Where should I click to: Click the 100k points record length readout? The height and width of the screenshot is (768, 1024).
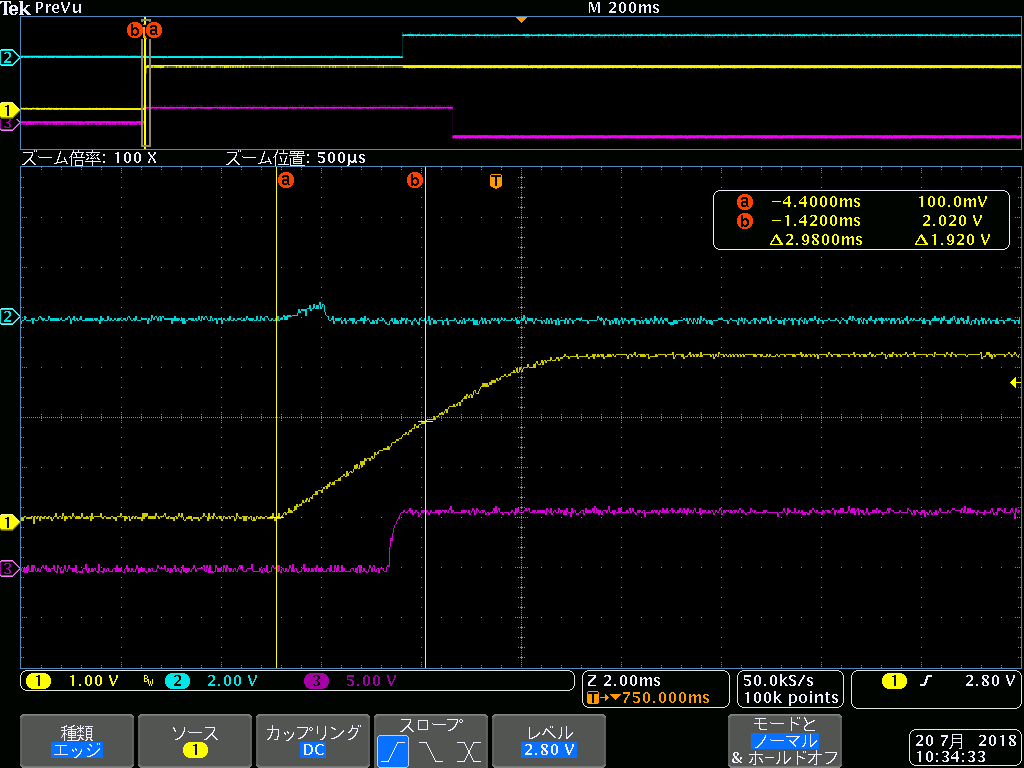pyautogui.click(x=790, y=697)
